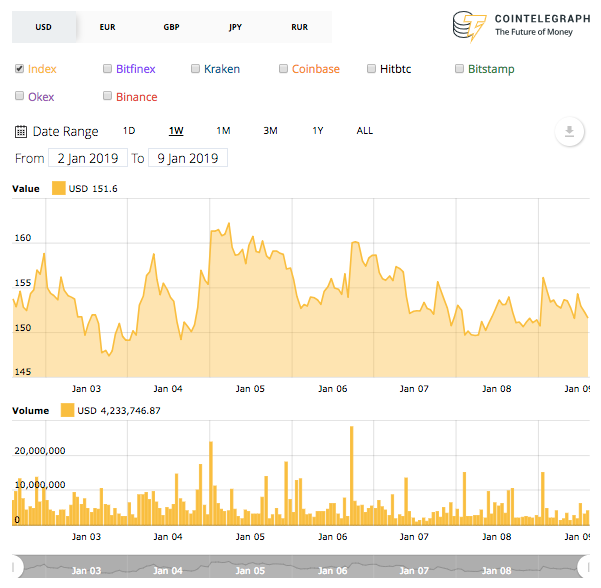The height and width of the screenshot is (588, 601).
Task: Switch to the EUR currency tab
Action: click(x=108, y=27)
